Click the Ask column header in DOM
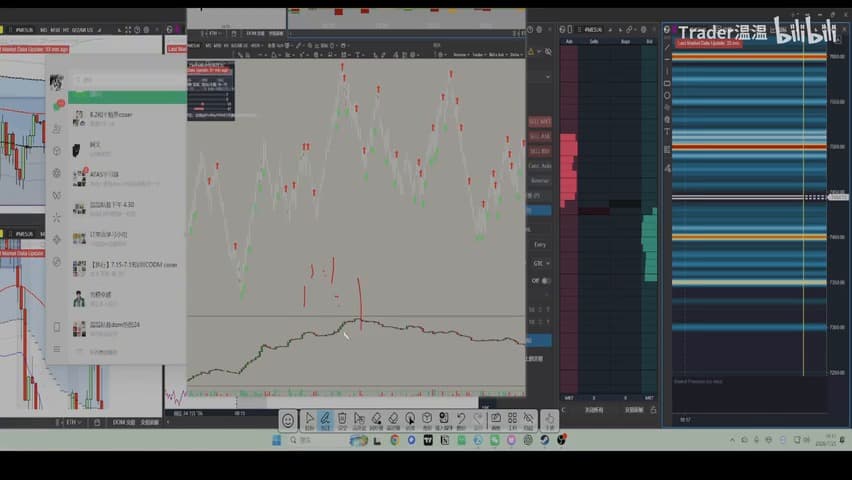This screenshot has height=480, width=852. tap(569, 41)
